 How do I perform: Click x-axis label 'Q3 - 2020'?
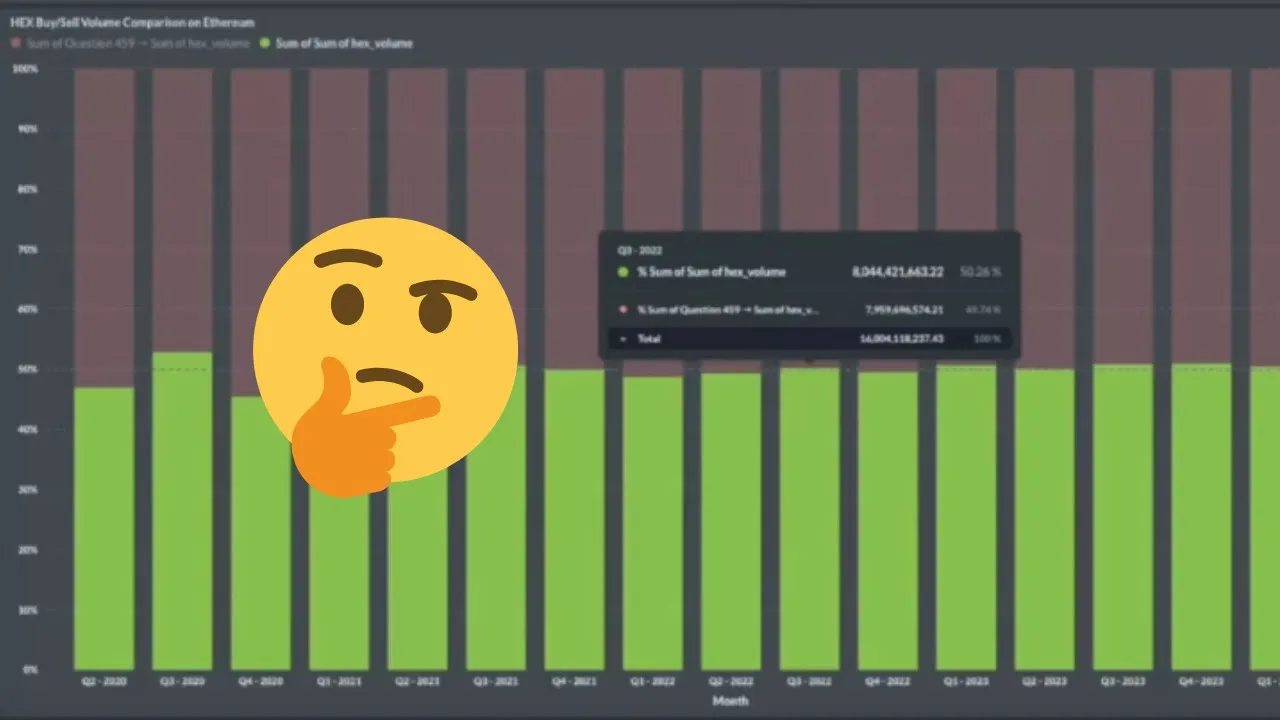point(182,682)
